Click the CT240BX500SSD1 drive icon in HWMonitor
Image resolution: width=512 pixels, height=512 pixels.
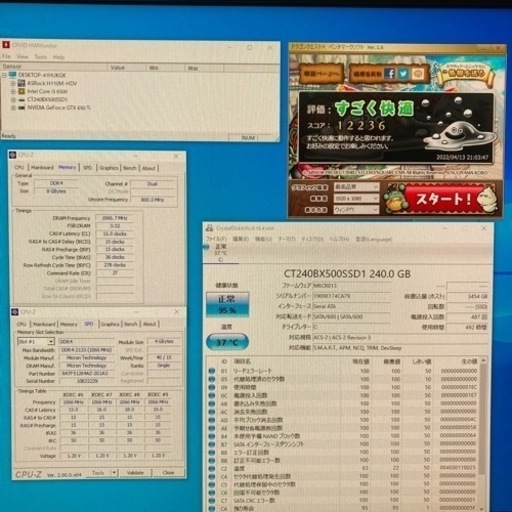[x=21, y=99]
